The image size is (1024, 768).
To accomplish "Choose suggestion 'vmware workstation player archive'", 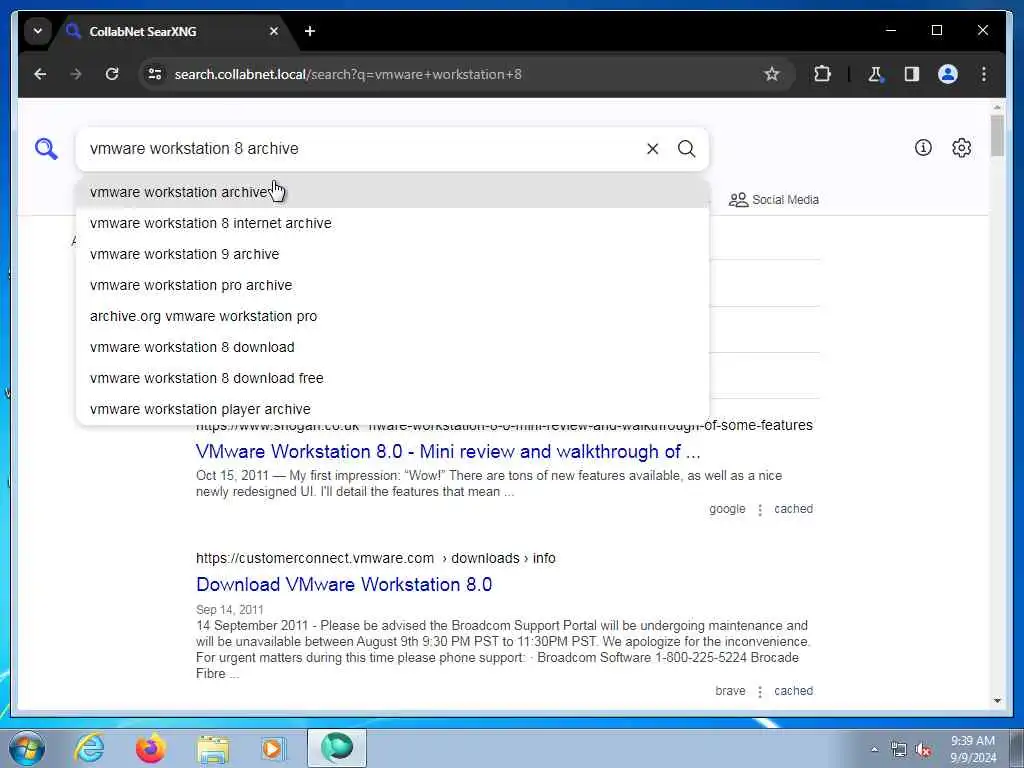I will pyautogui.click(x=392, y=409).
